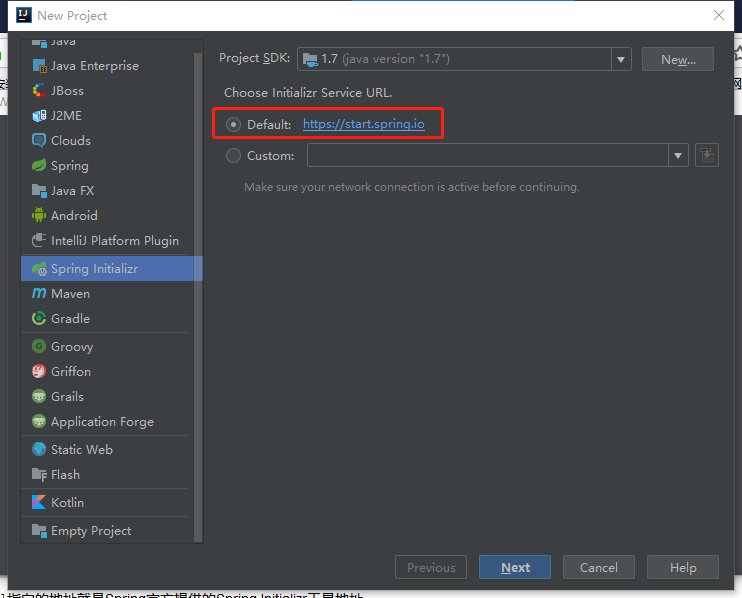Viewport: 742px width, 598px height.
Task: Click the Flash folder icon
Action: click(39, 474)
